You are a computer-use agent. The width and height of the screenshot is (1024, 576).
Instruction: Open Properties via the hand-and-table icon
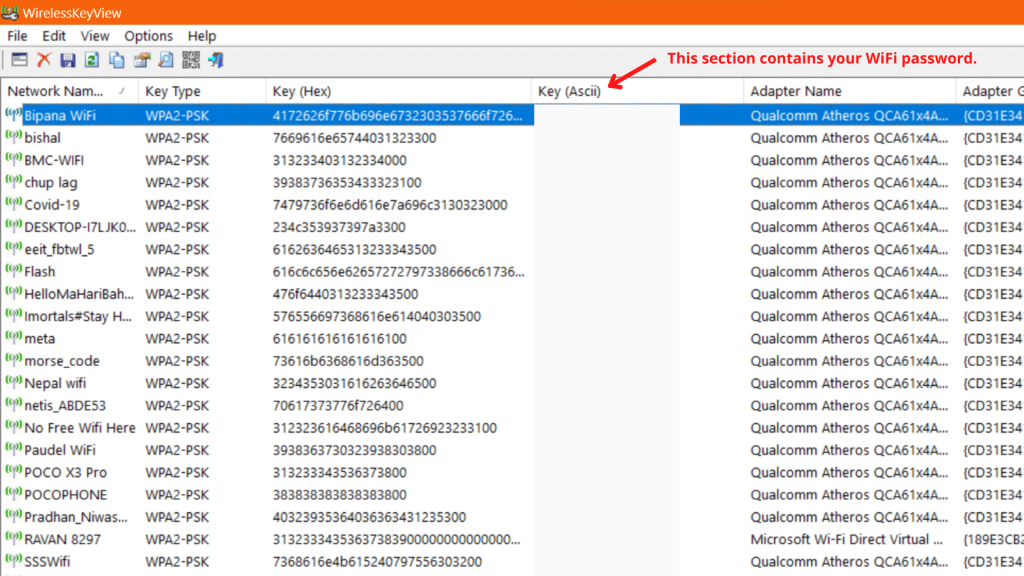[x=142, y=60]
